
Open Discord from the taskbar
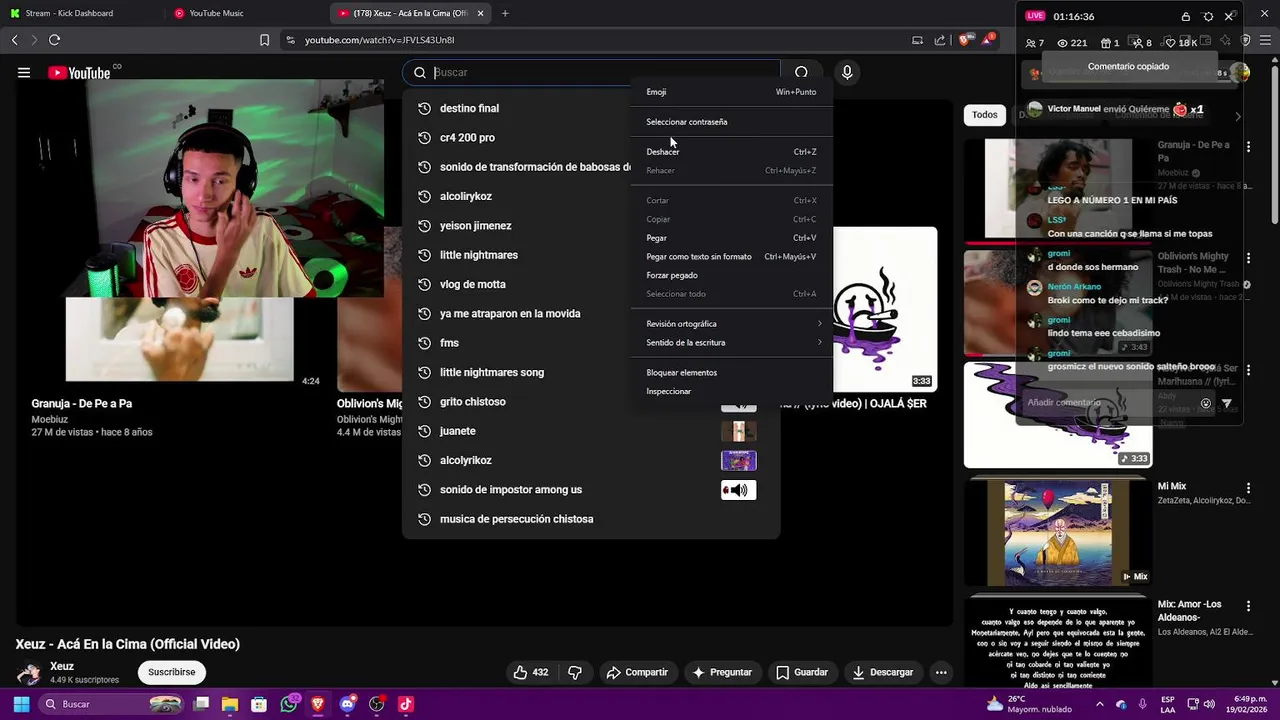pyautogui.click(x=347, y=704)
